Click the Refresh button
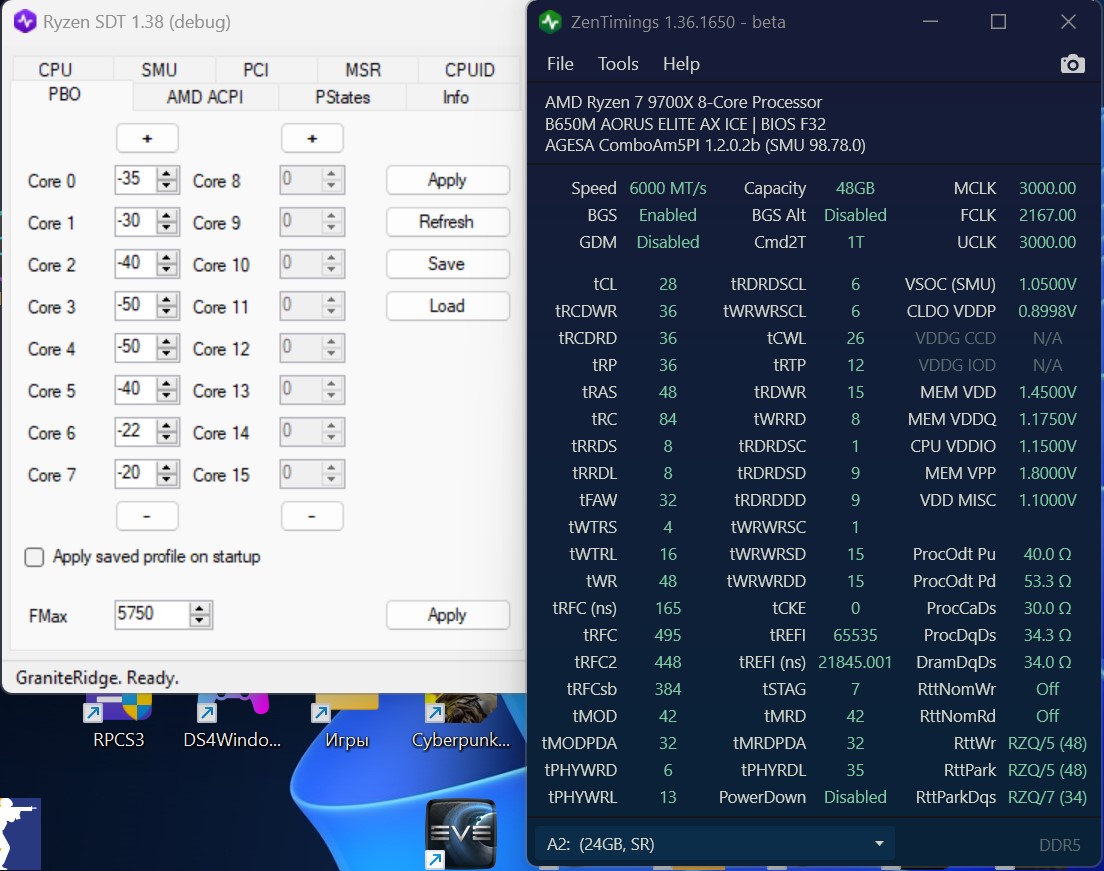 (447, 222)
